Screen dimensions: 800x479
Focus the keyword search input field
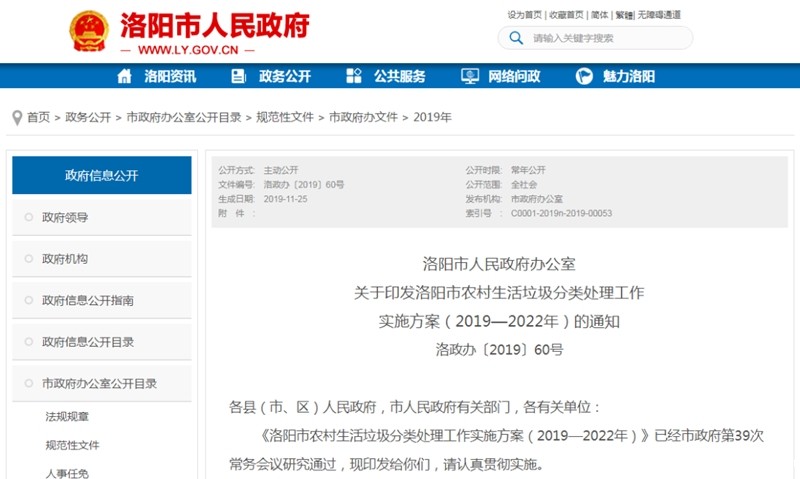(x=595, y=38)
